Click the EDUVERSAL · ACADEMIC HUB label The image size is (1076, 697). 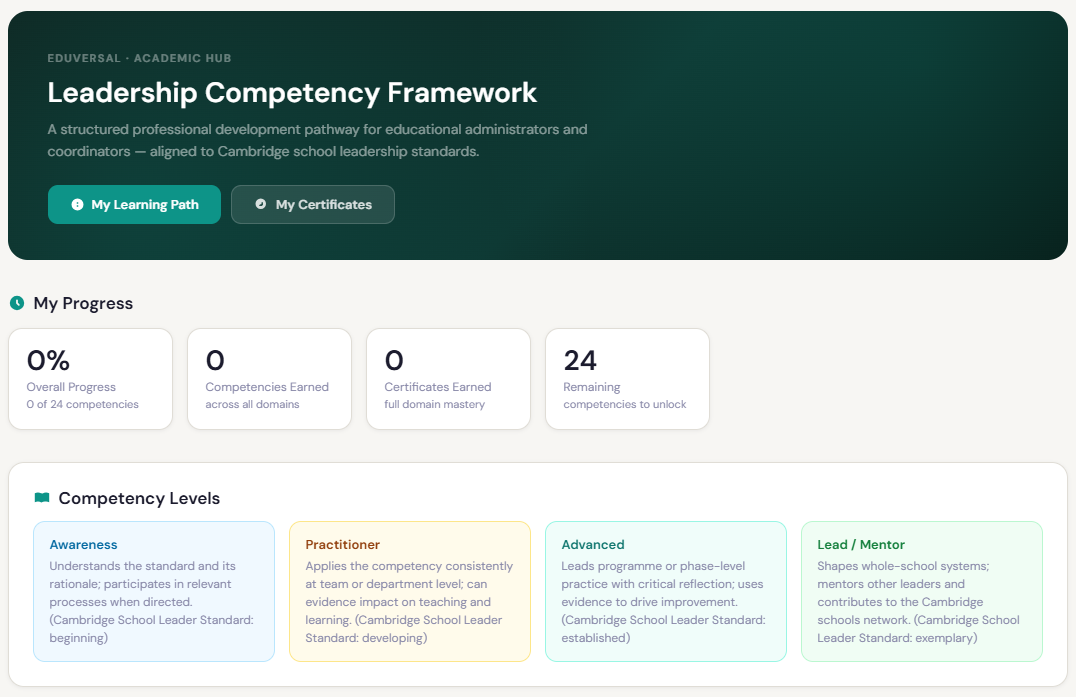click(x=139, y=58)
